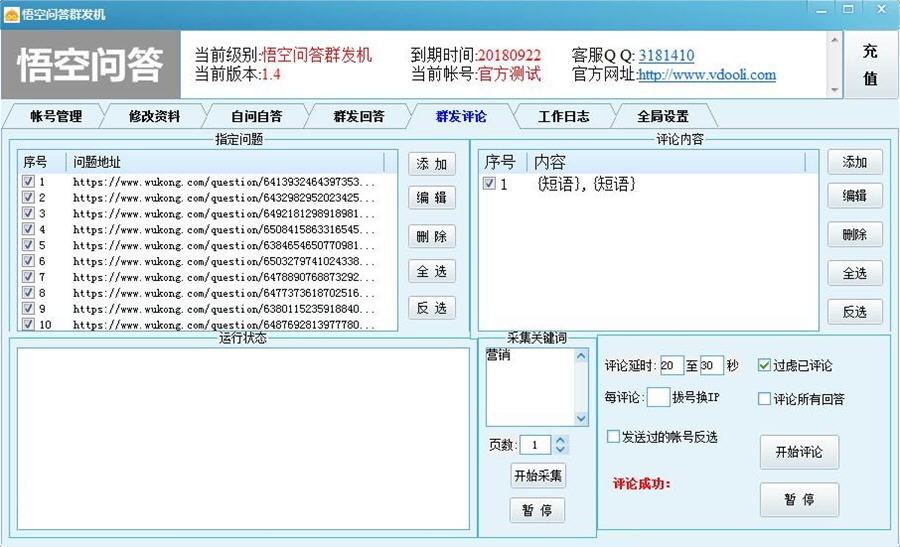Click the down arrow of the 页数 stepper
The width and height of the screenshot is (900, 547).
[560, 449]
